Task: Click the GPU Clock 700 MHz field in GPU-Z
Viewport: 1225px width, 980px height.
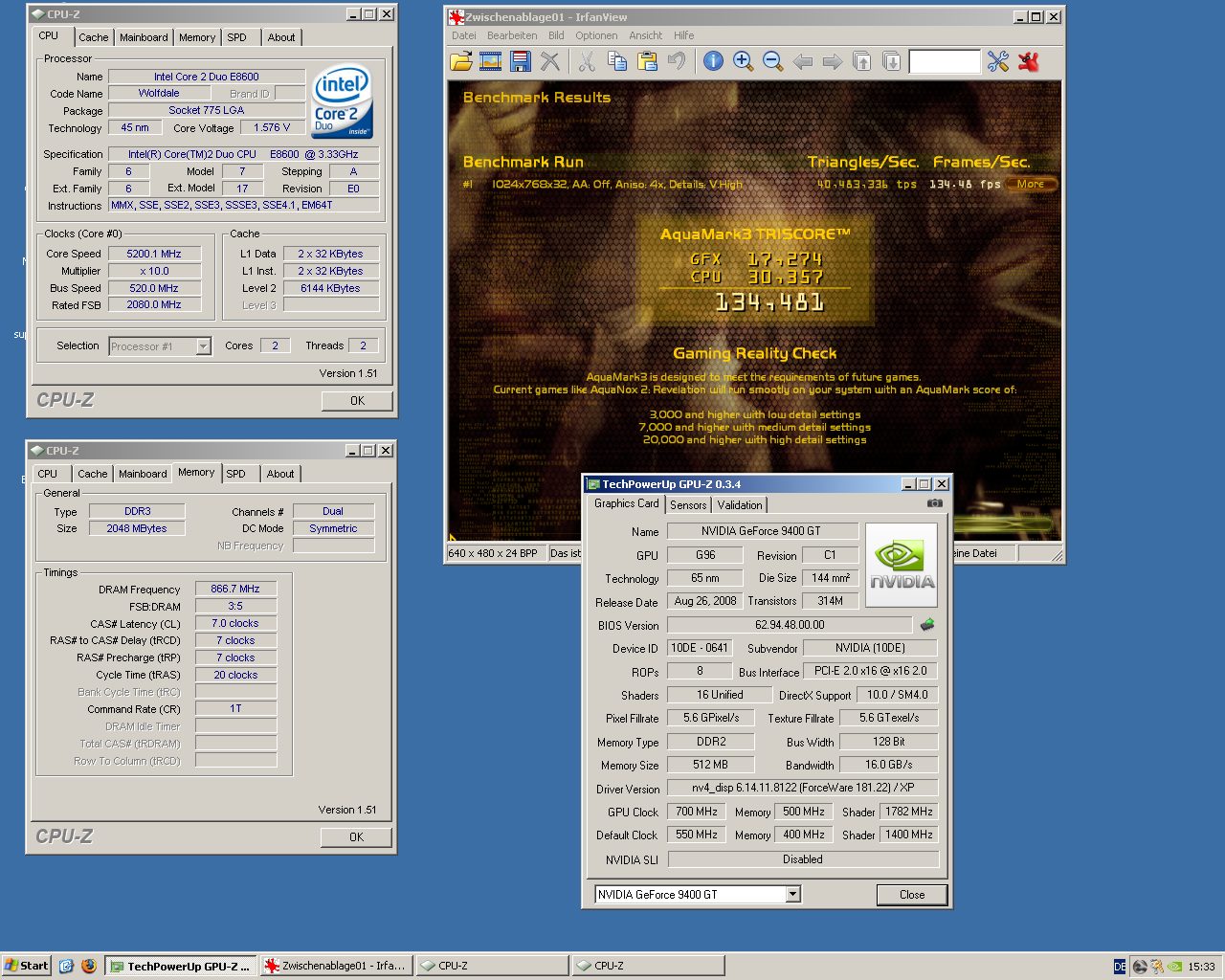Action: point(697,812)
